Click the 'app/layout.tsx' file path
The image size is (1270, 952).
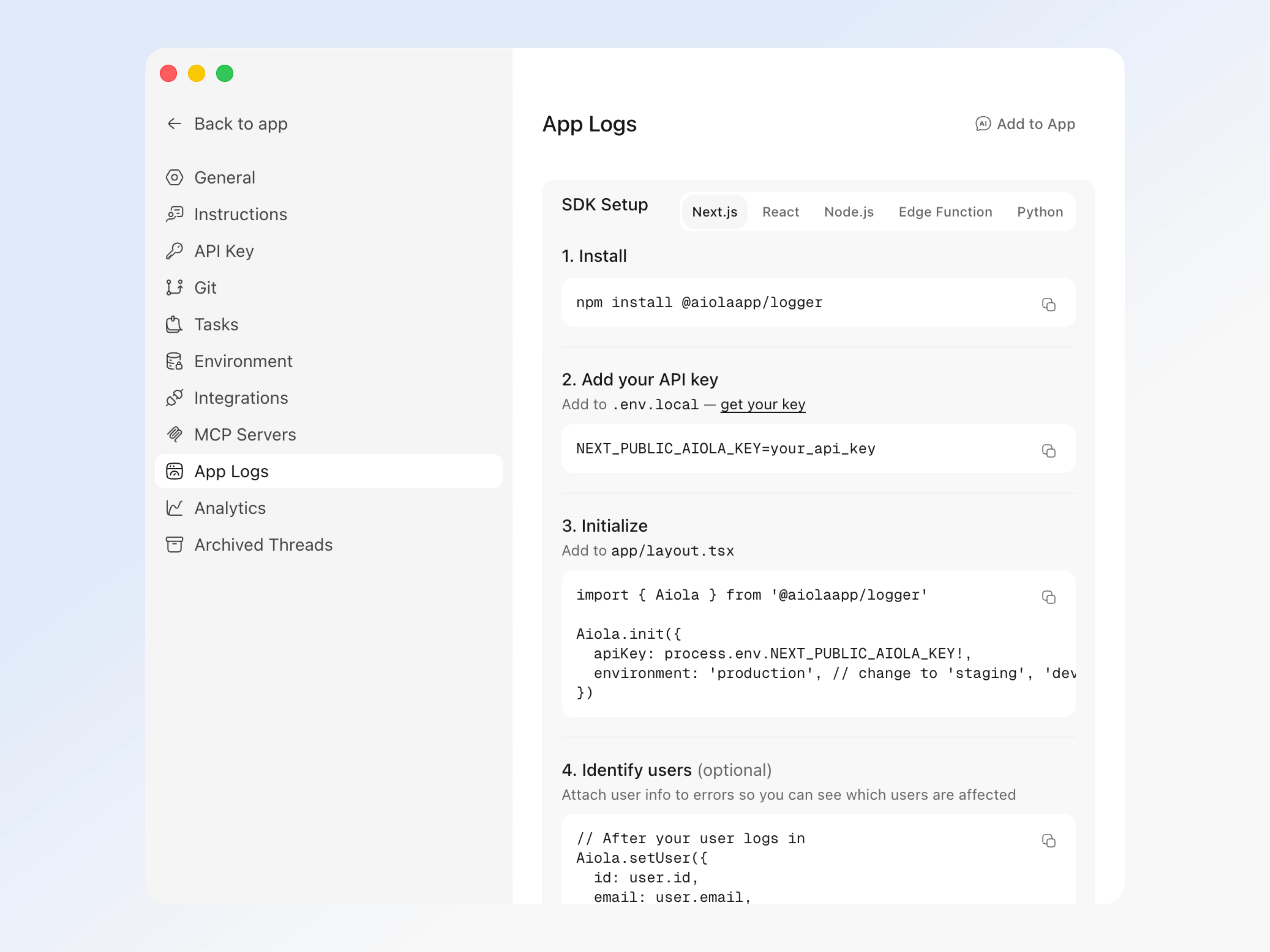tap(672, 551)
